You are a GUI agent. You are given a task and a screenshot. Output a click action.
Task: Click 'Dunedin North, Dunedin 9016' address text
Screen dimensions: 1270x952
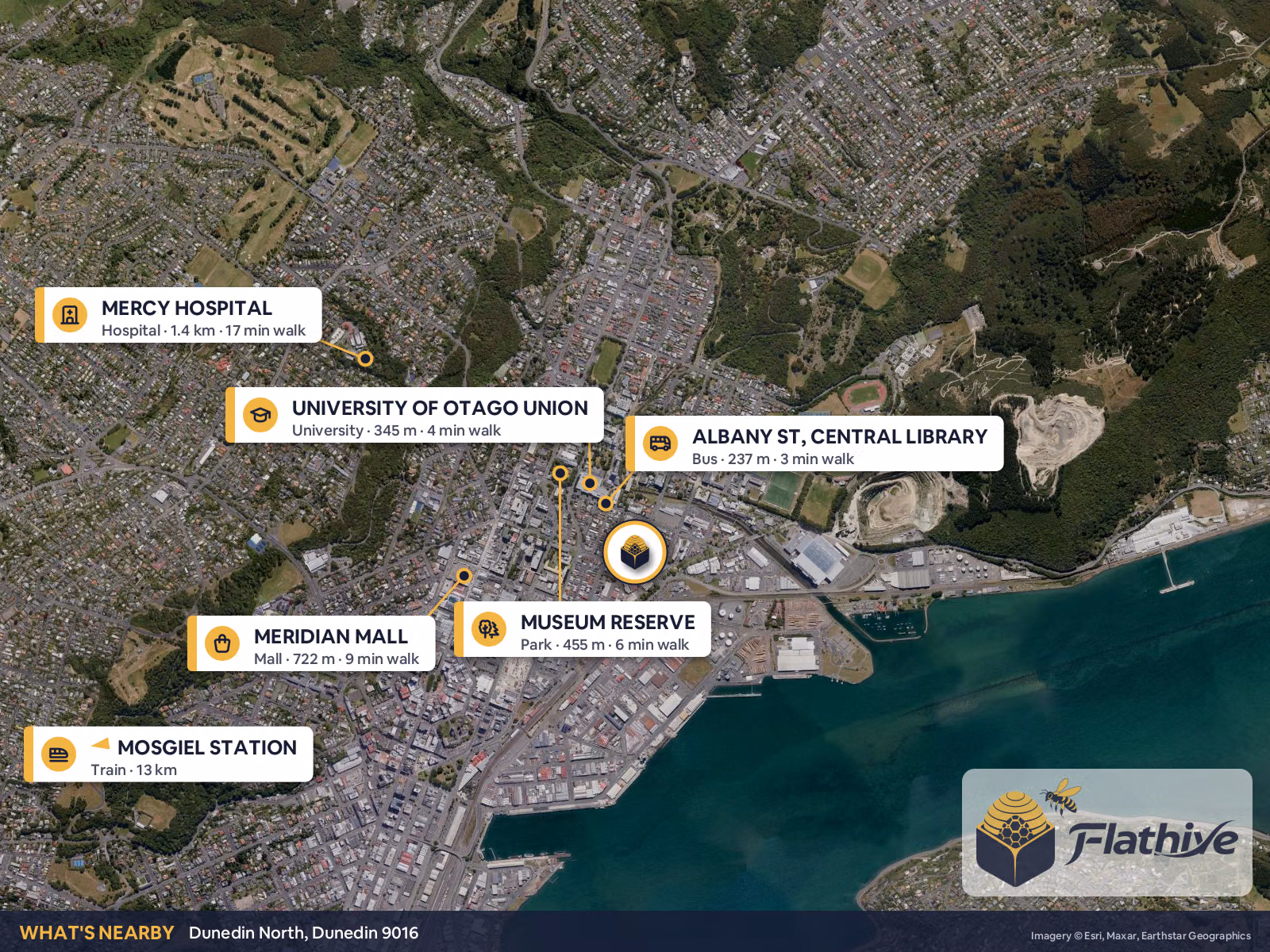[303, 933]
